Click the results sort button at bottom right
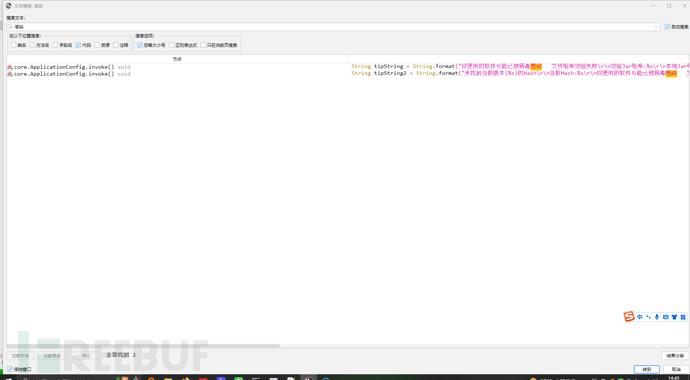The height and width of the screenshot is (380, 690). (x=675, y=355)
